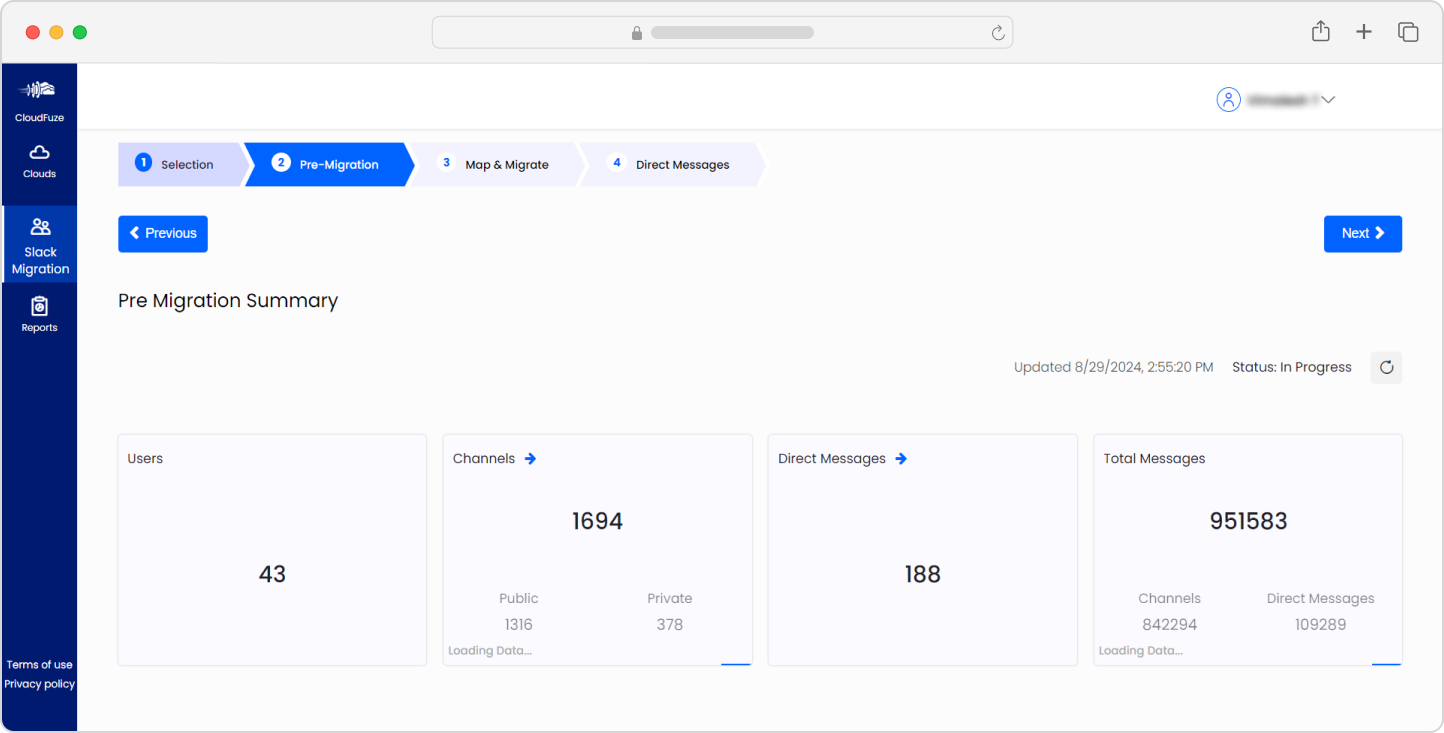Viewport: 1444px width, 733px height.
Task: Click the CloudFuze logo icon
Action: click(39, 90)
